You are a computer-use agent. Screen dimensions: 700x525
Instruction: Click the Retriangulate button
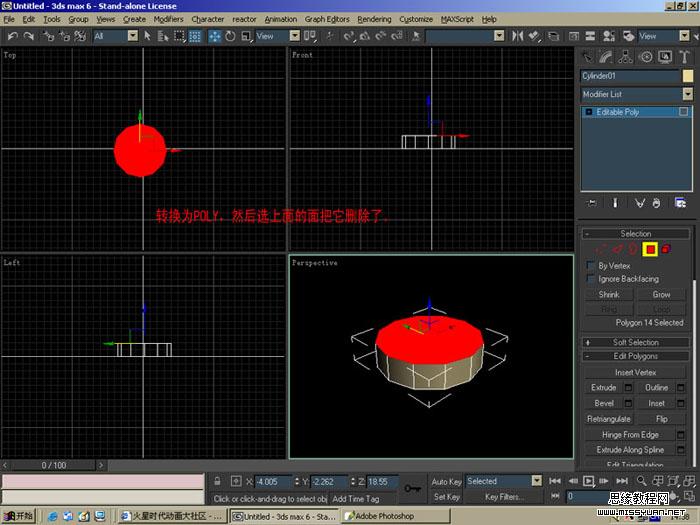pos(609,419)
